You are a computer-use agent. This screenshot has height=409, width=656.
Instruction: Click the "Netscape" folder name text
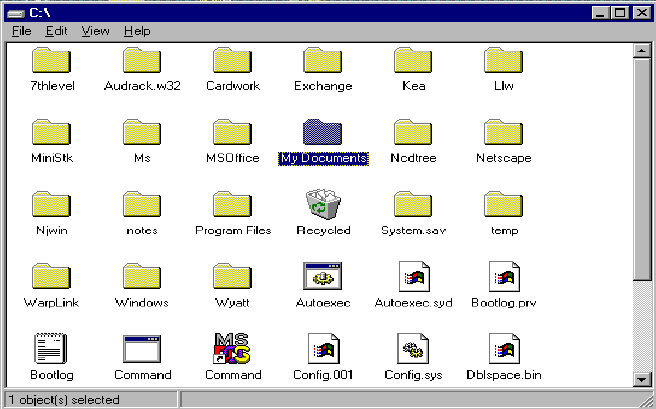(x=504, y=158)
